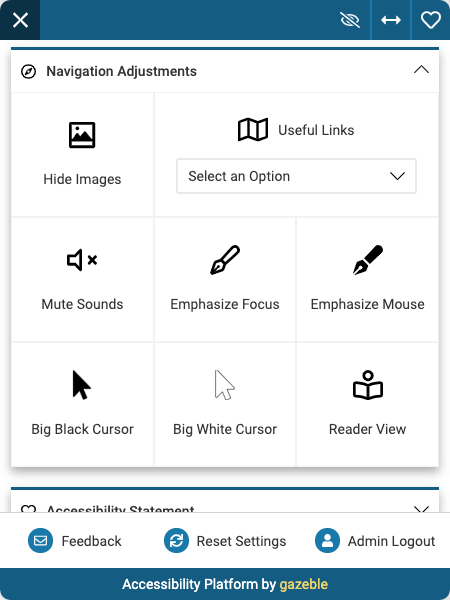Click the Navigation Adjustments header title
This screenshot has height=600, width=450.
click(121, 71)
